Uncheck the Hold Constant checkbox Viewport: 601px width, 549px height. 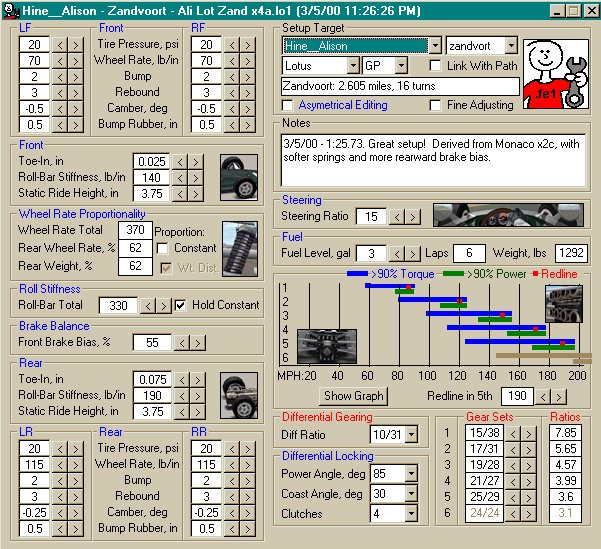pyautogui.click(x=181, y=305)
